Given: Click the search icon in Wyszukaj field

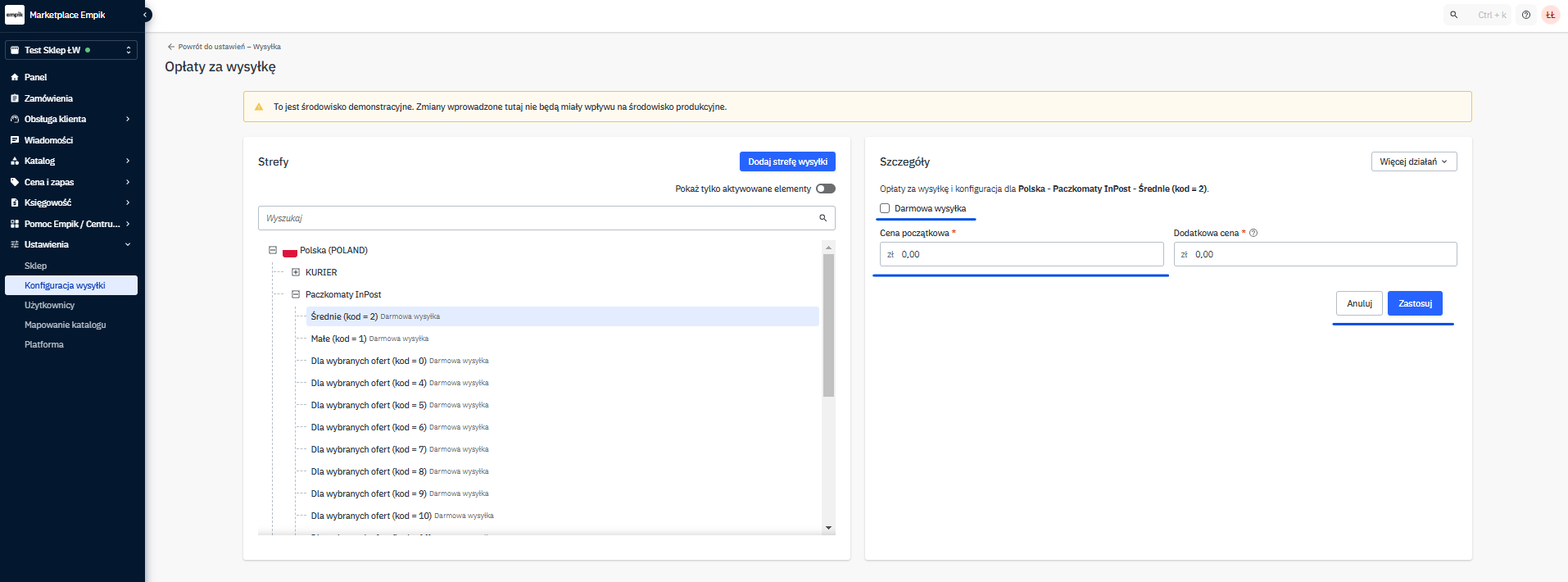Looking at the screenshot, I should (823, 218).
